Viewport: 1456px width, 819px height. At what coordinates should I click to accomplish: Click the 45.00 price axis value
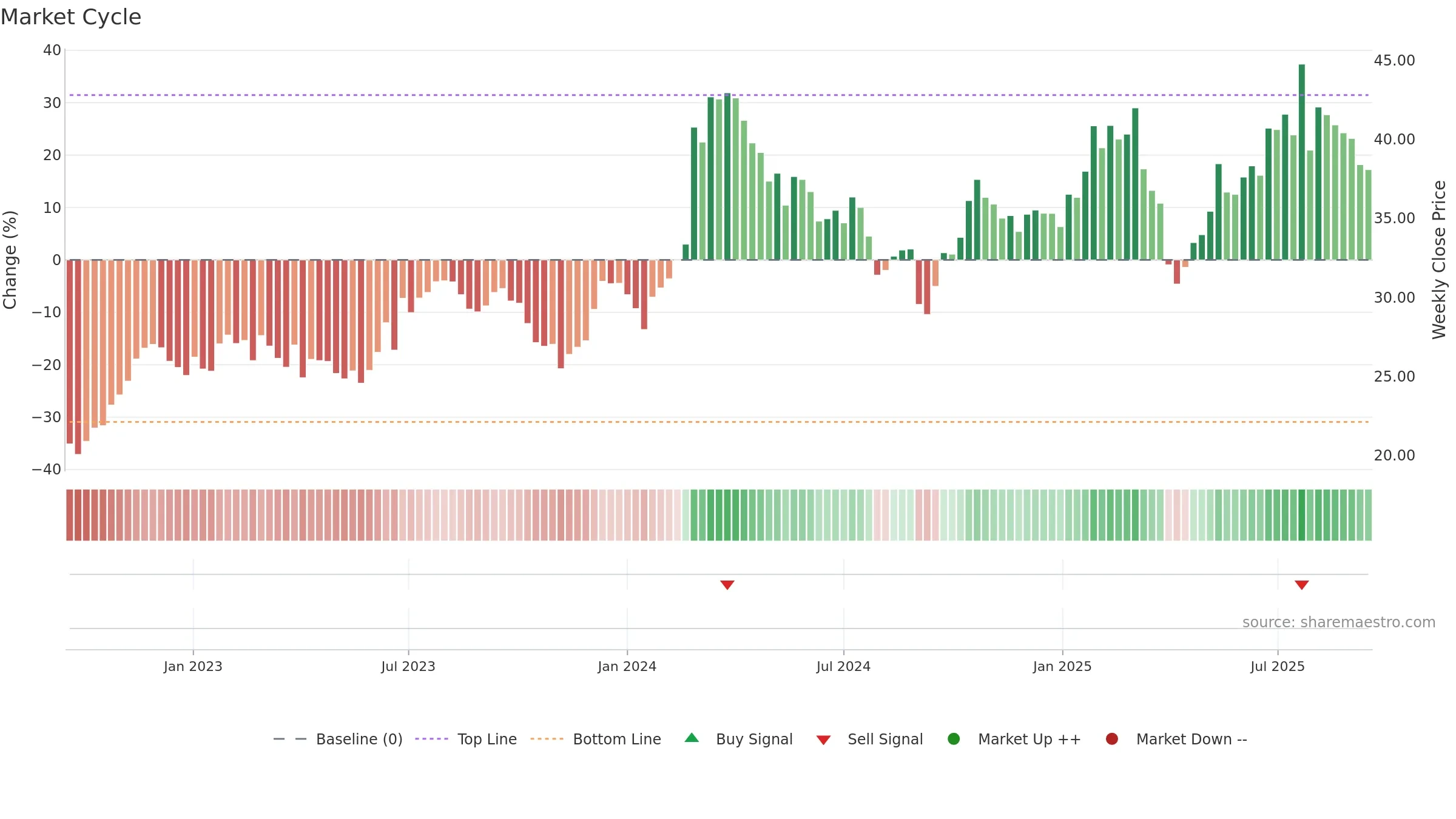pos(1394,60)
